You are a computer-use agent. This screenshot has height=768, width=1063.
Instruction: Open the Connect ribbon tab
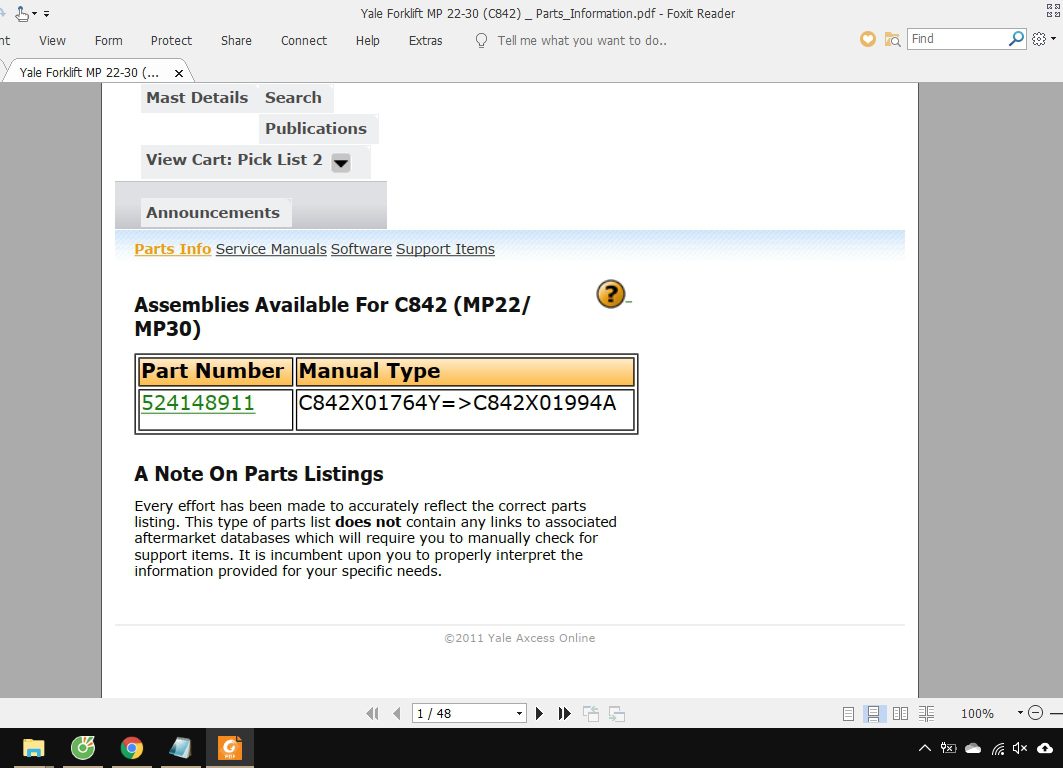coord(304,41)
